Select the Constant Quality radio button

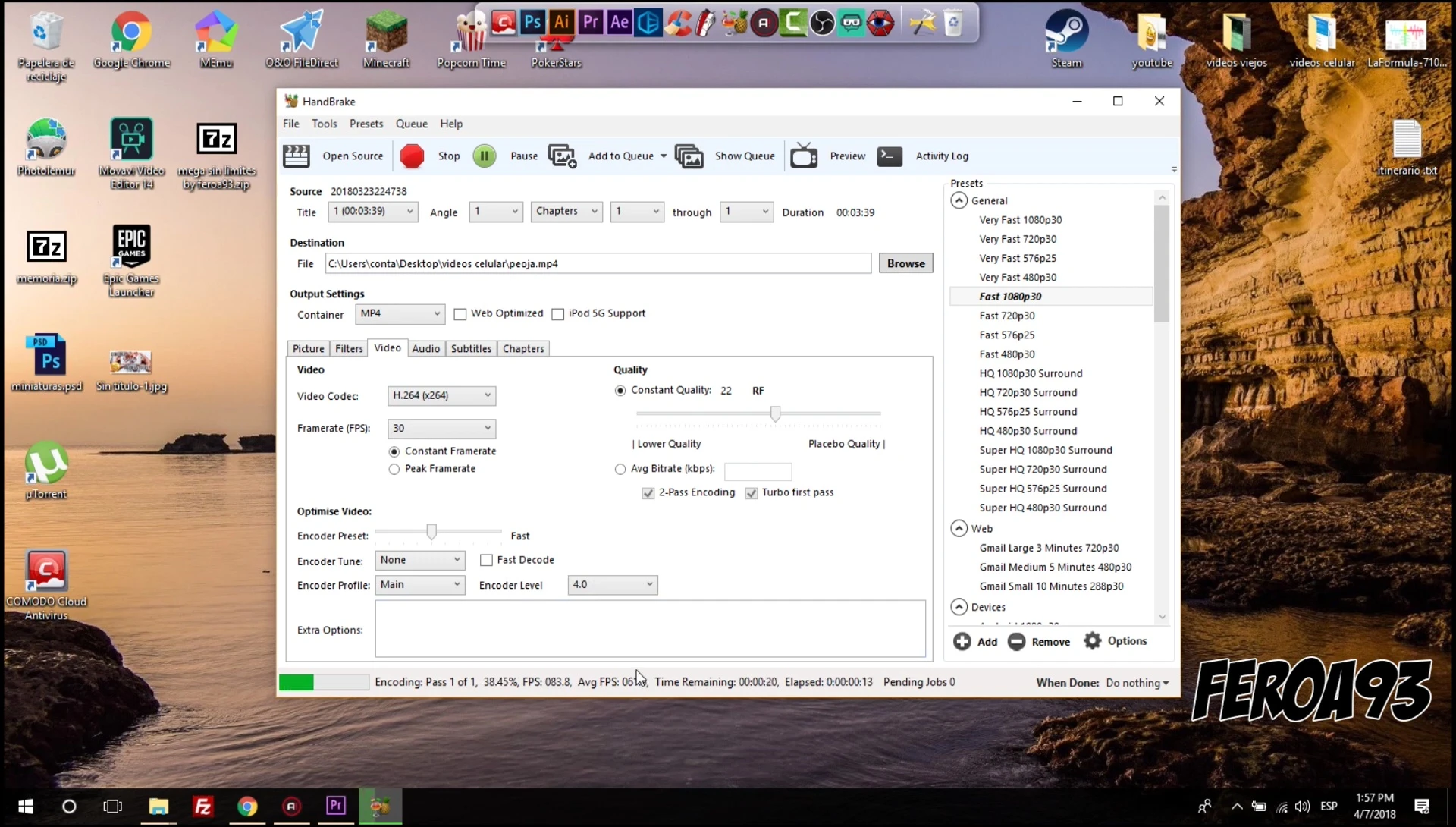tap(620, 391)
